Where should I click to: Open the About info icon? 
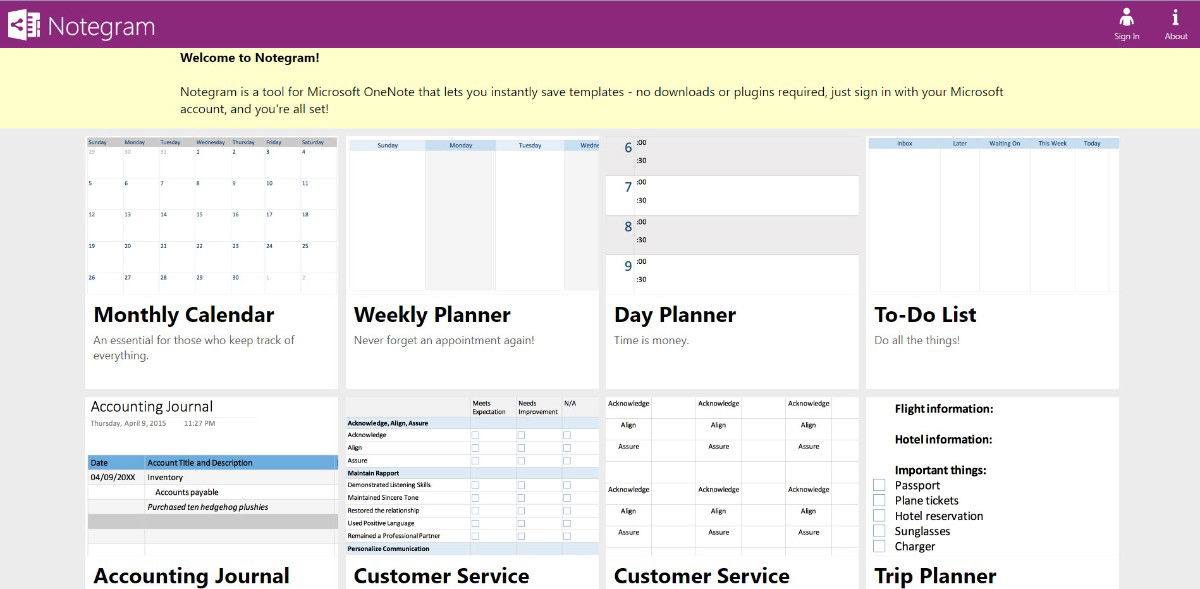(x=1176, y=17)
